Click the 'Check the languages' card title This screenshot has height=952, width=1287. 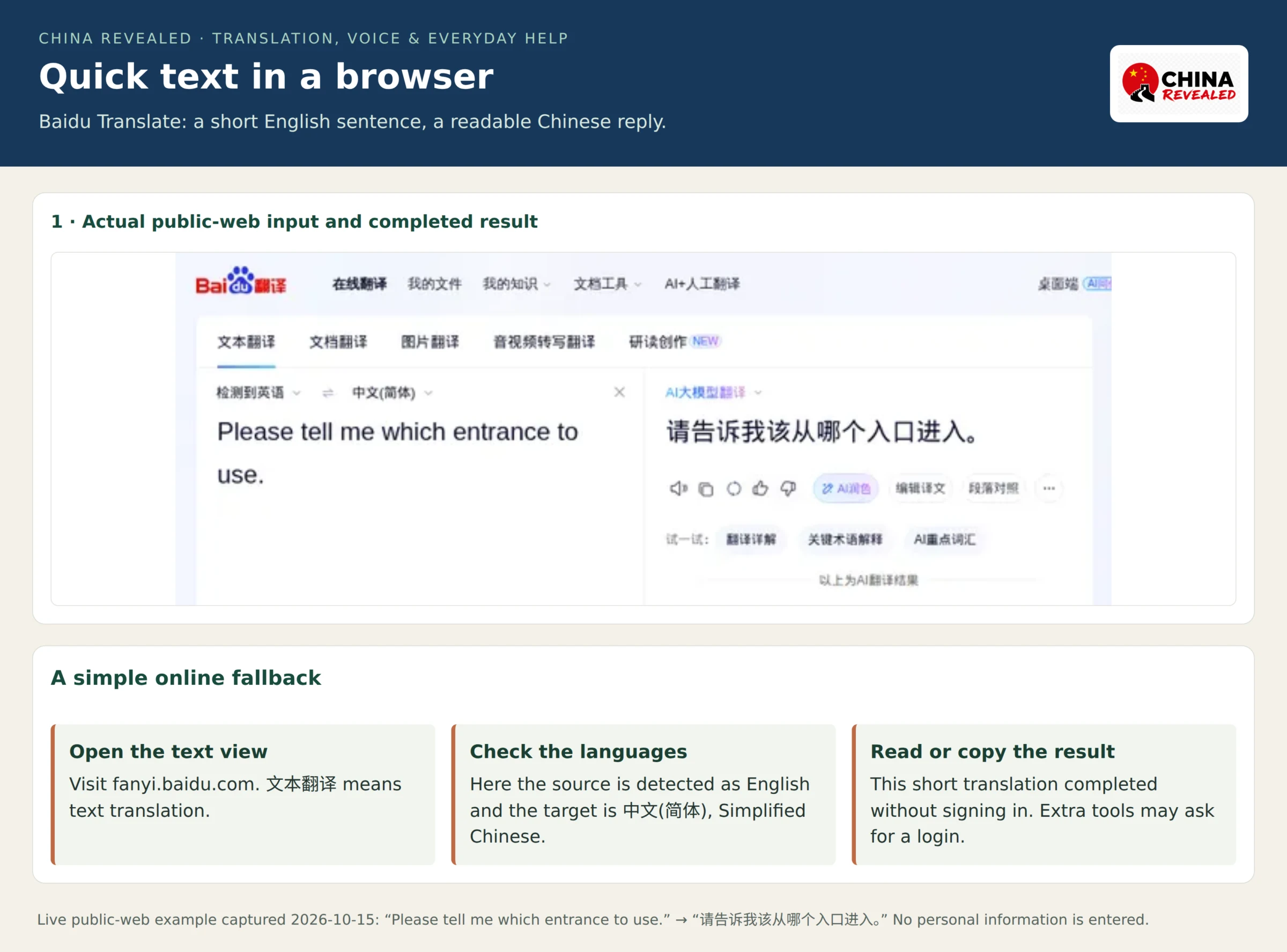[579, 751]
